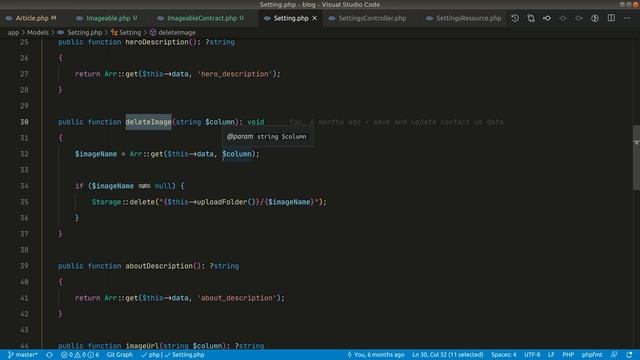This screenshot has height=360, width=640.
Task: Click the feedback icon in status bar
Action: [x=614, y=355]
